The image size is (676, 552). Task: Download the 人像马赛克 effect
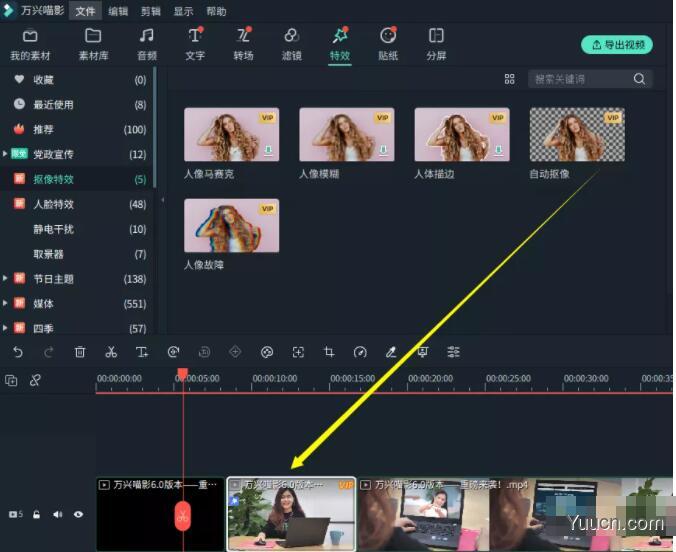268,150
